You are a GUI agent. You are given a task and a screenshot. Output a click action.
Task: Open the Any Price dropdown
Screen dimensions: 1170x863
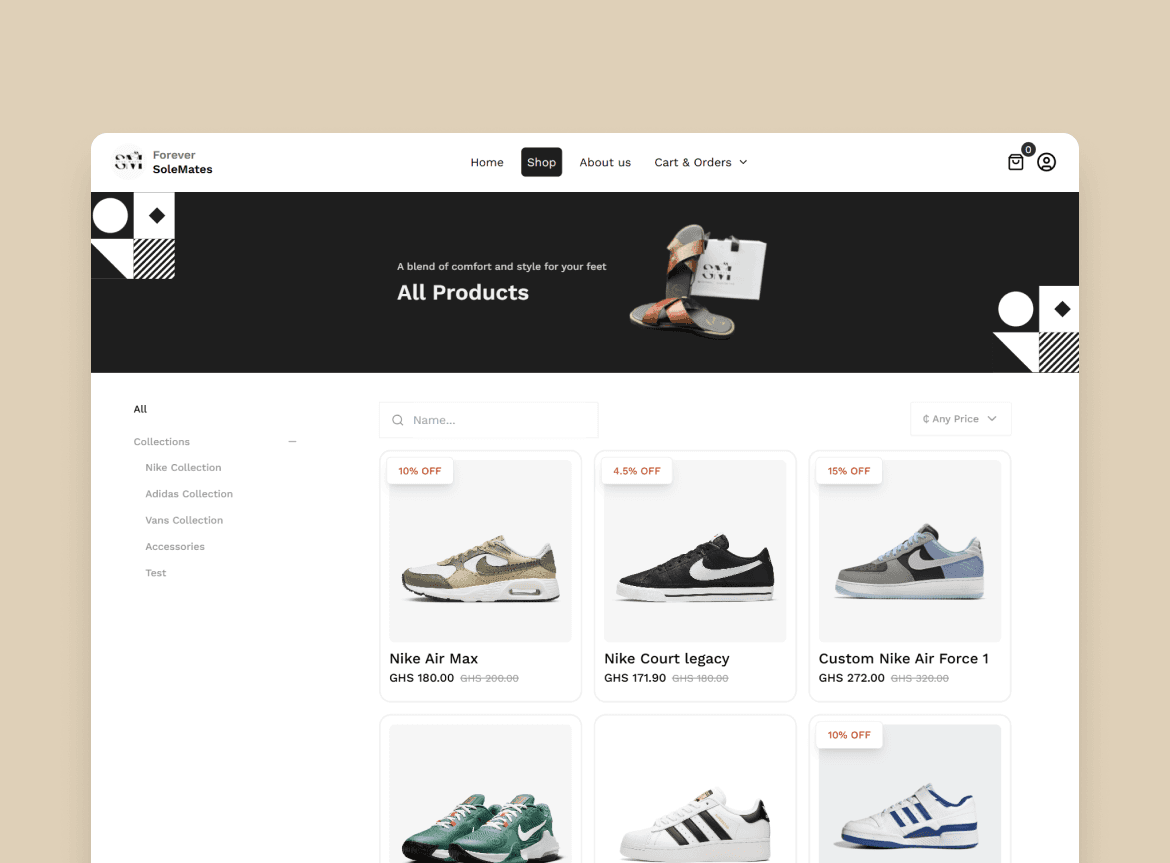[960, 419]
